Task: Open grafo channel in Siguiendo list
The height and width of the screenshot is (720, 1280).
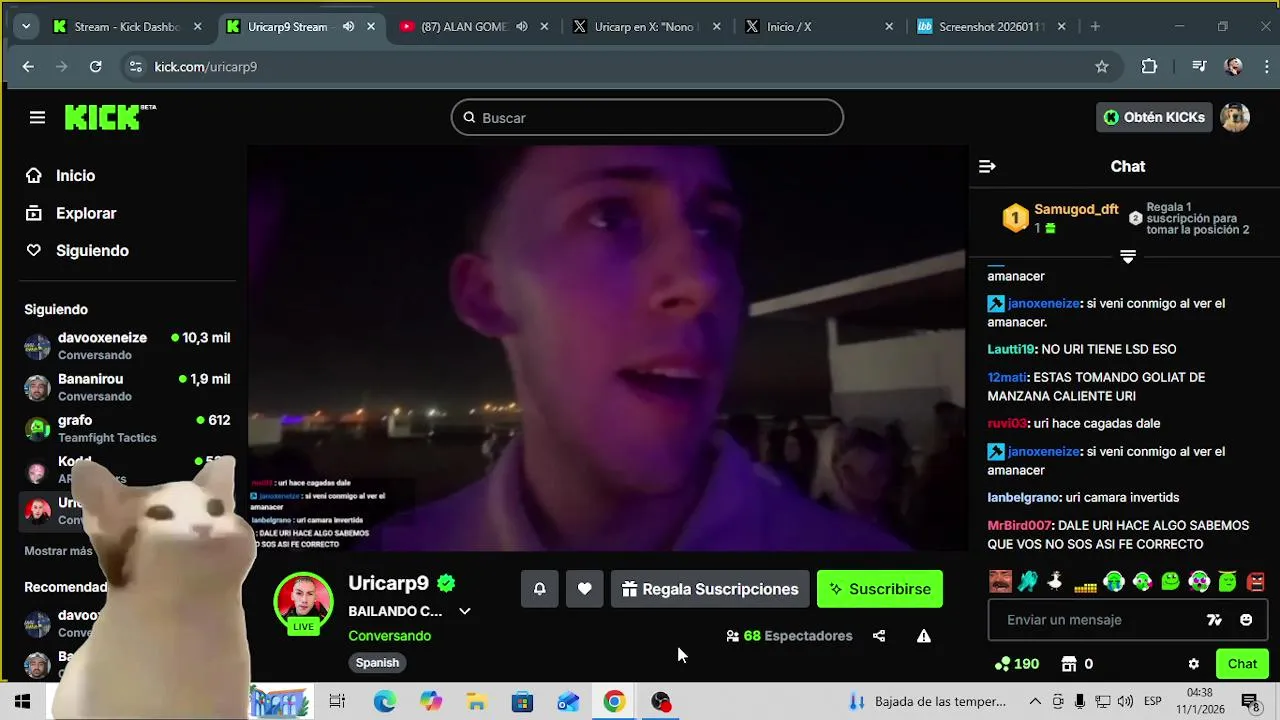Action: 128,428
